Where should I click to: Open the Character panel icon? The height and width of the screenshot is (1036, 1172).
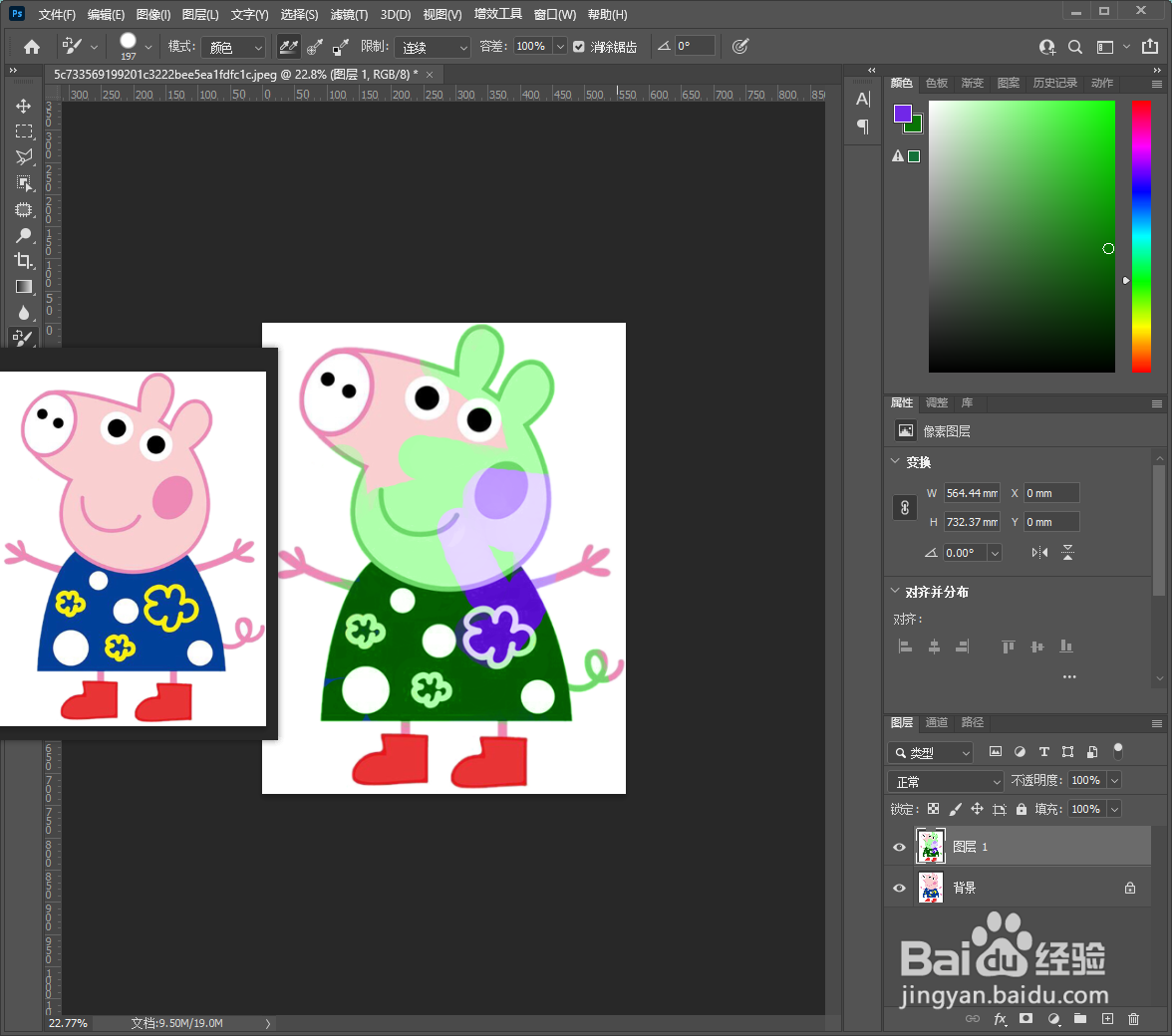coord(863,99)
